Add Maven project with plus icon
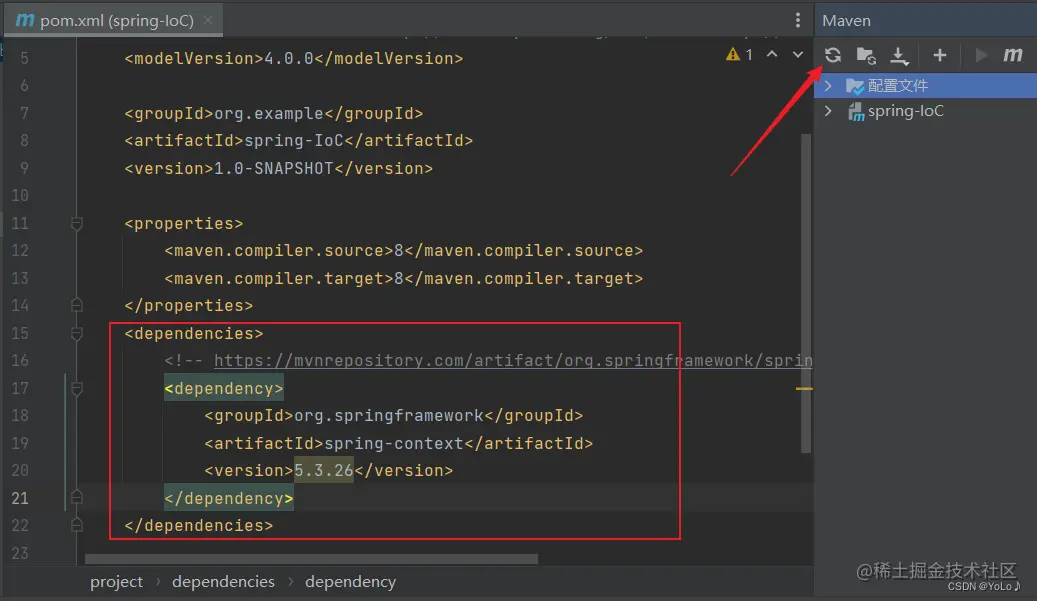1037x601 pixels. pyautogui.click(x=940, y=55)
